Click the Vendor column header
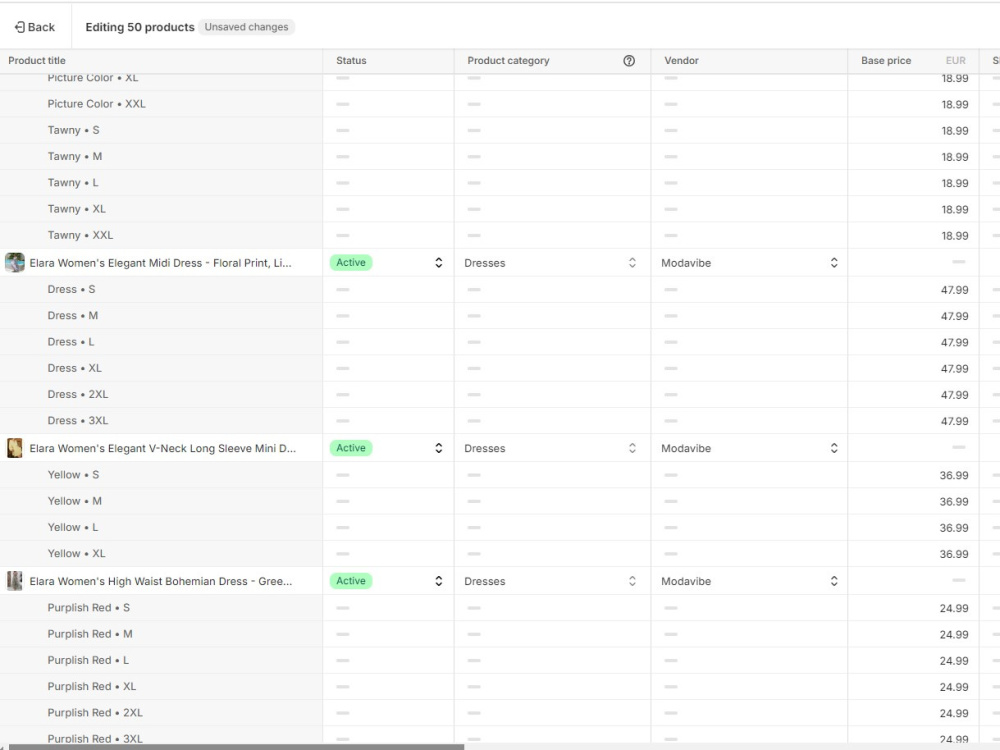Viewport: 1000px width, 750px height. (x=681, y=61)
